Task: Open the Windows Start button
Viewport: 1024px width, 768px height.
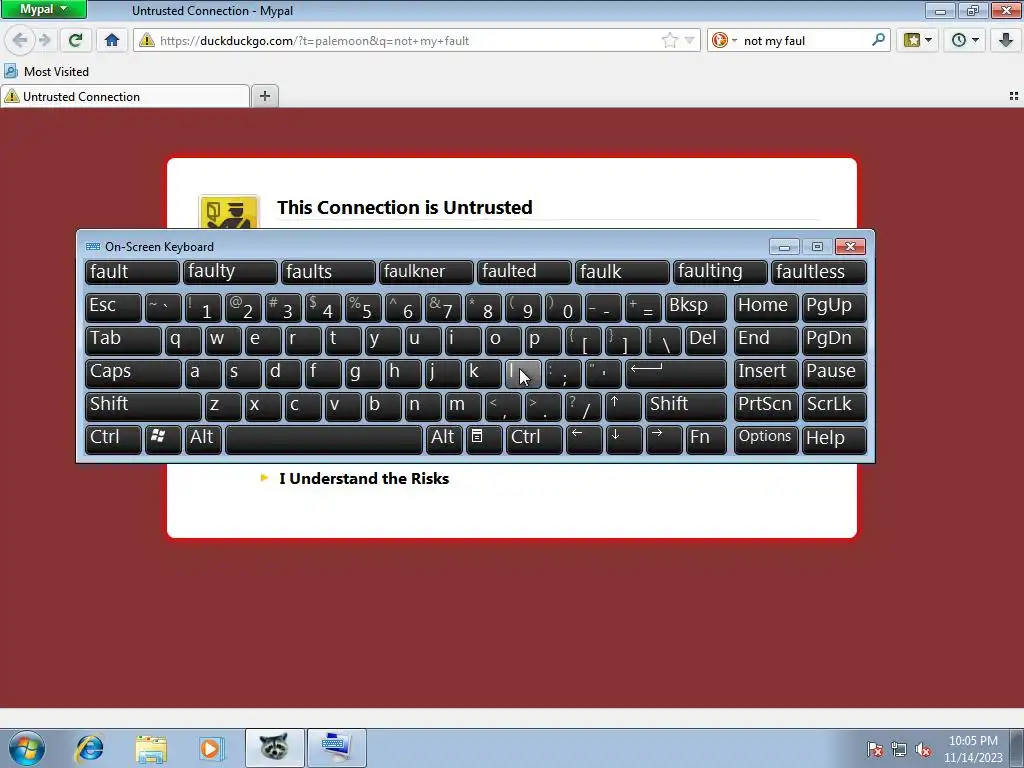Action: [27, 748]
